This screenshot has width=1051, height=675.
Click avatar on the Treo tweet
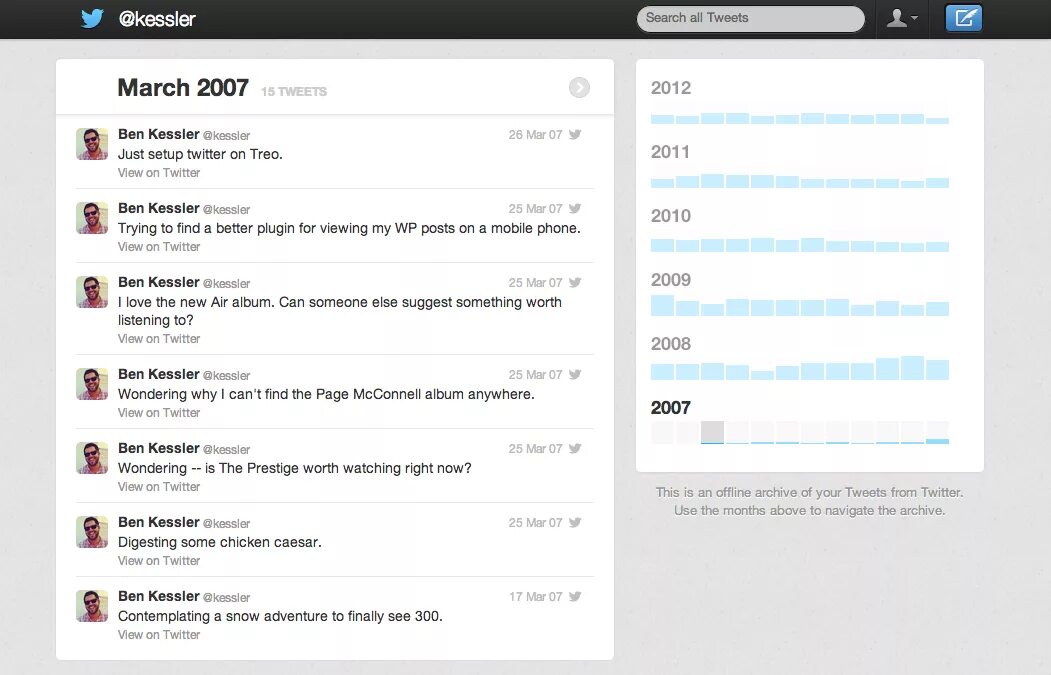coord(92,144)
